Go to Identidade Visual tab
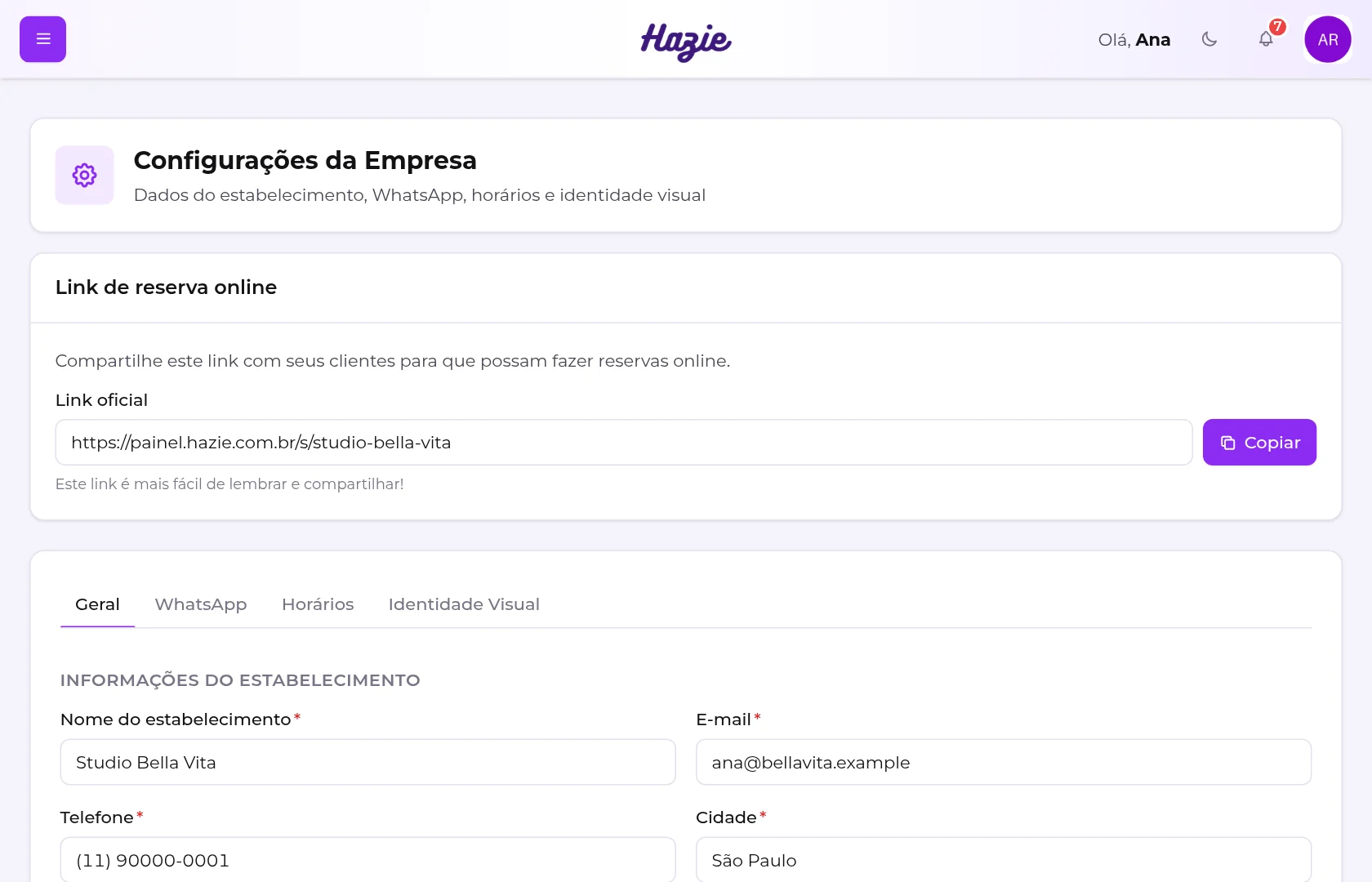1372x882 pixels. coord(464,604)
